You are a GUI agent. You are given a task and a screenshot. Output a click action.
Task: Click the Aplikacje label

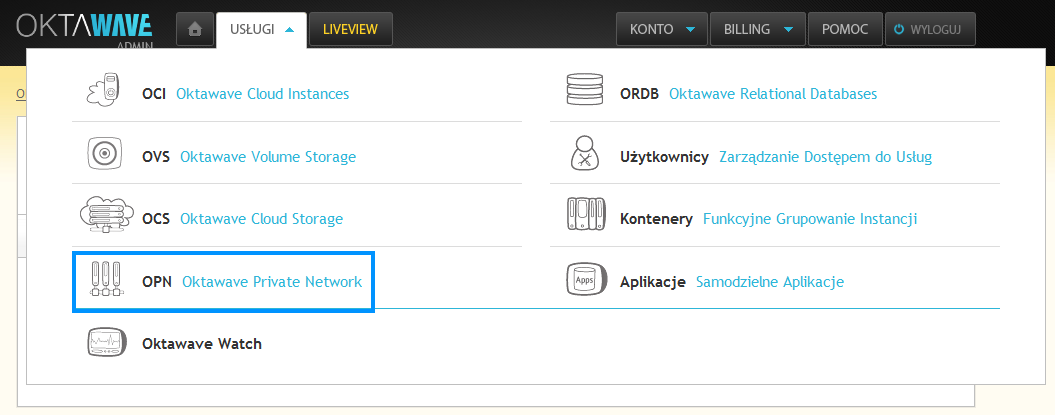[x=653, y=282]
